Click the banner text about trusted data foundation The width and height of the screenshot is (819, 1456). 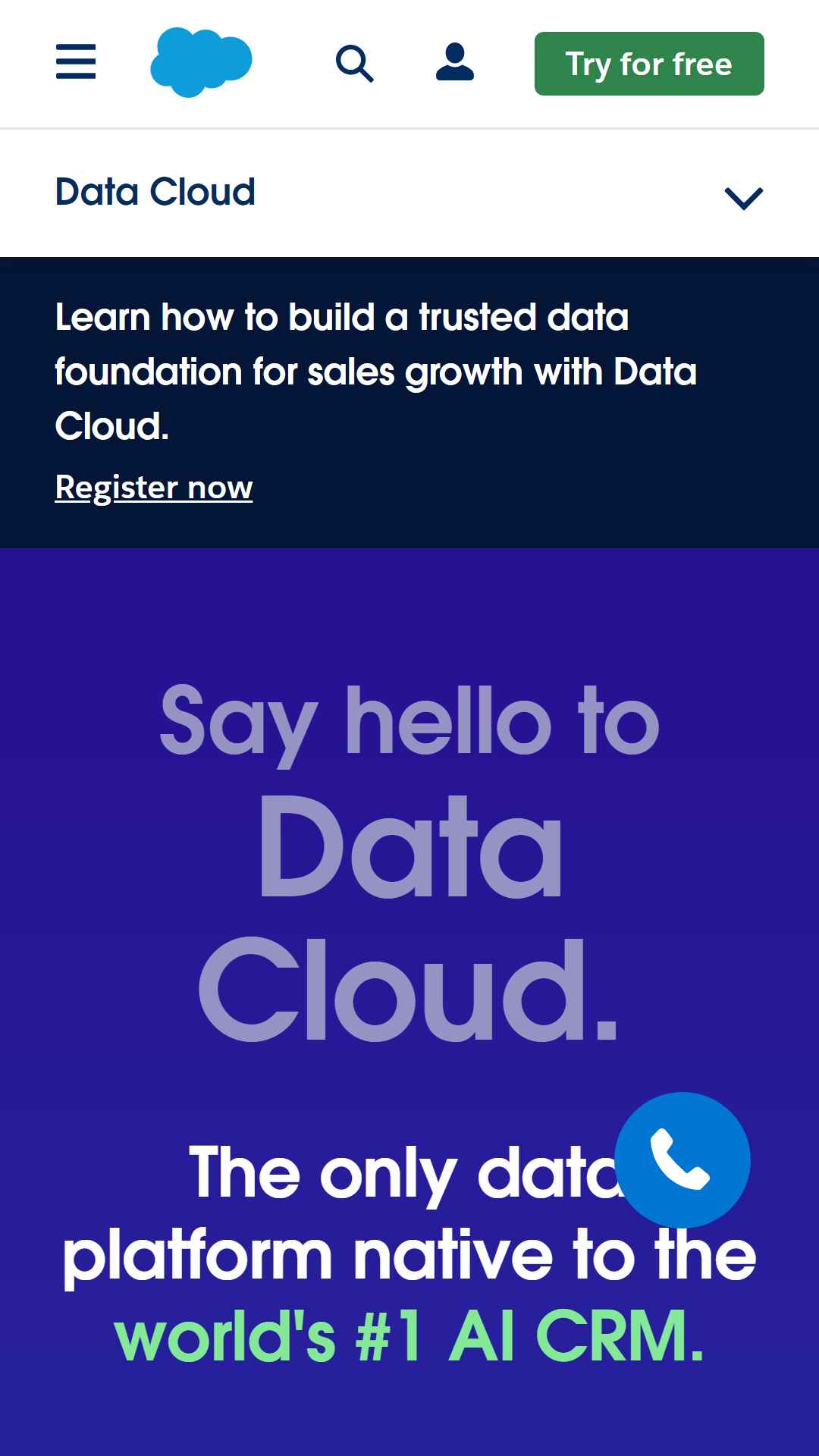pos(376,372)
